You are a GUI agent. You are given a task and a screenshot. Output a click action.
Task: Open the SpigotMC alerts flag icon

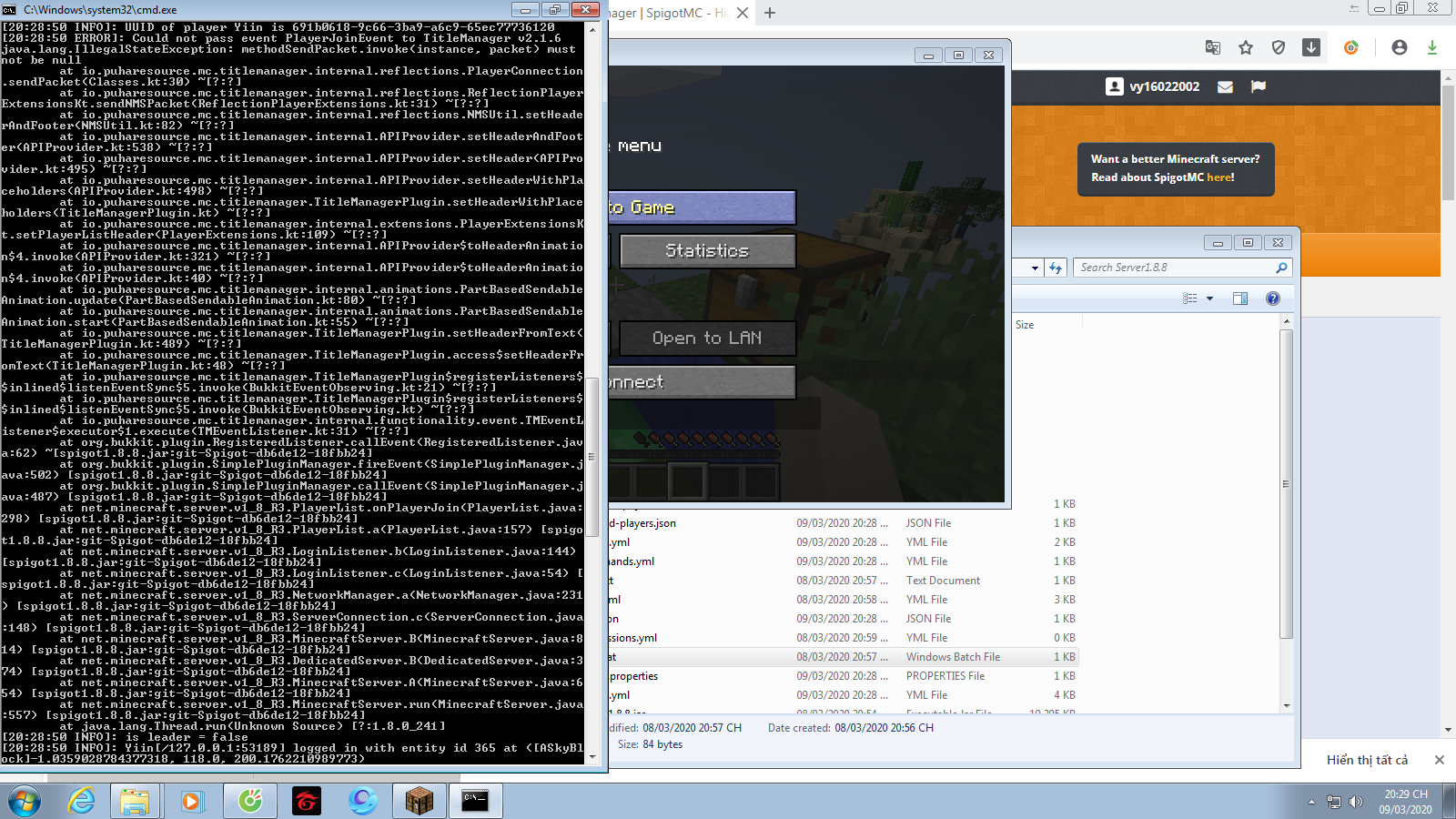1259,86
